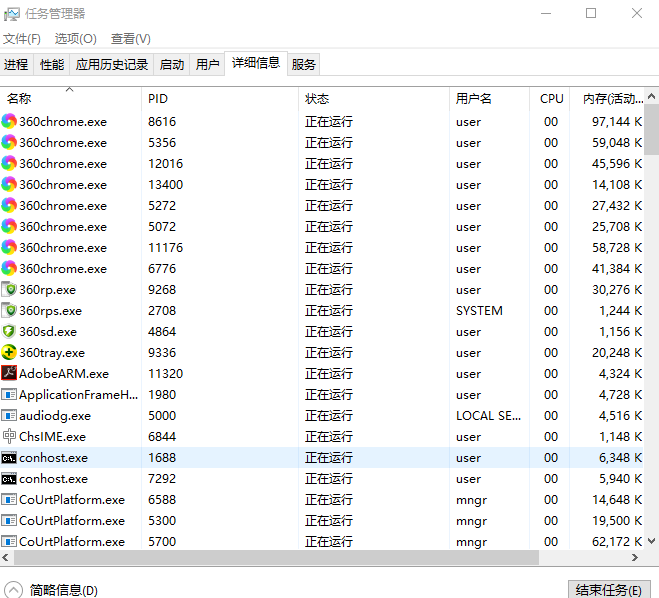Select the 详细信息 tab
This screenshot has width=659, height=598.
pos(256,63)
